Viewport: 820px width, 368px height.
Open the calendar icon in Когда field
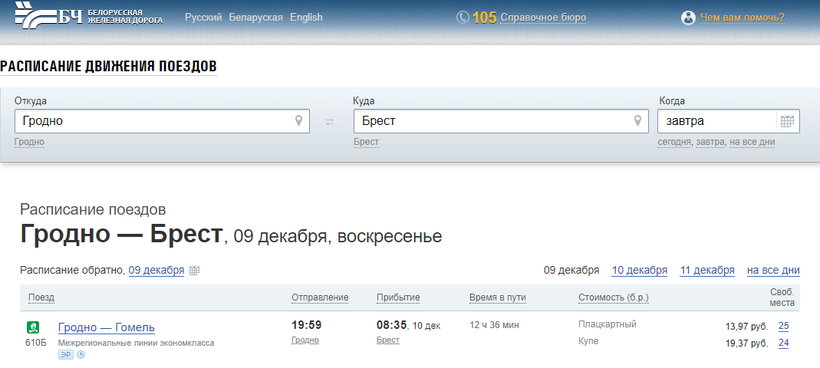click(x=787, y=121)
